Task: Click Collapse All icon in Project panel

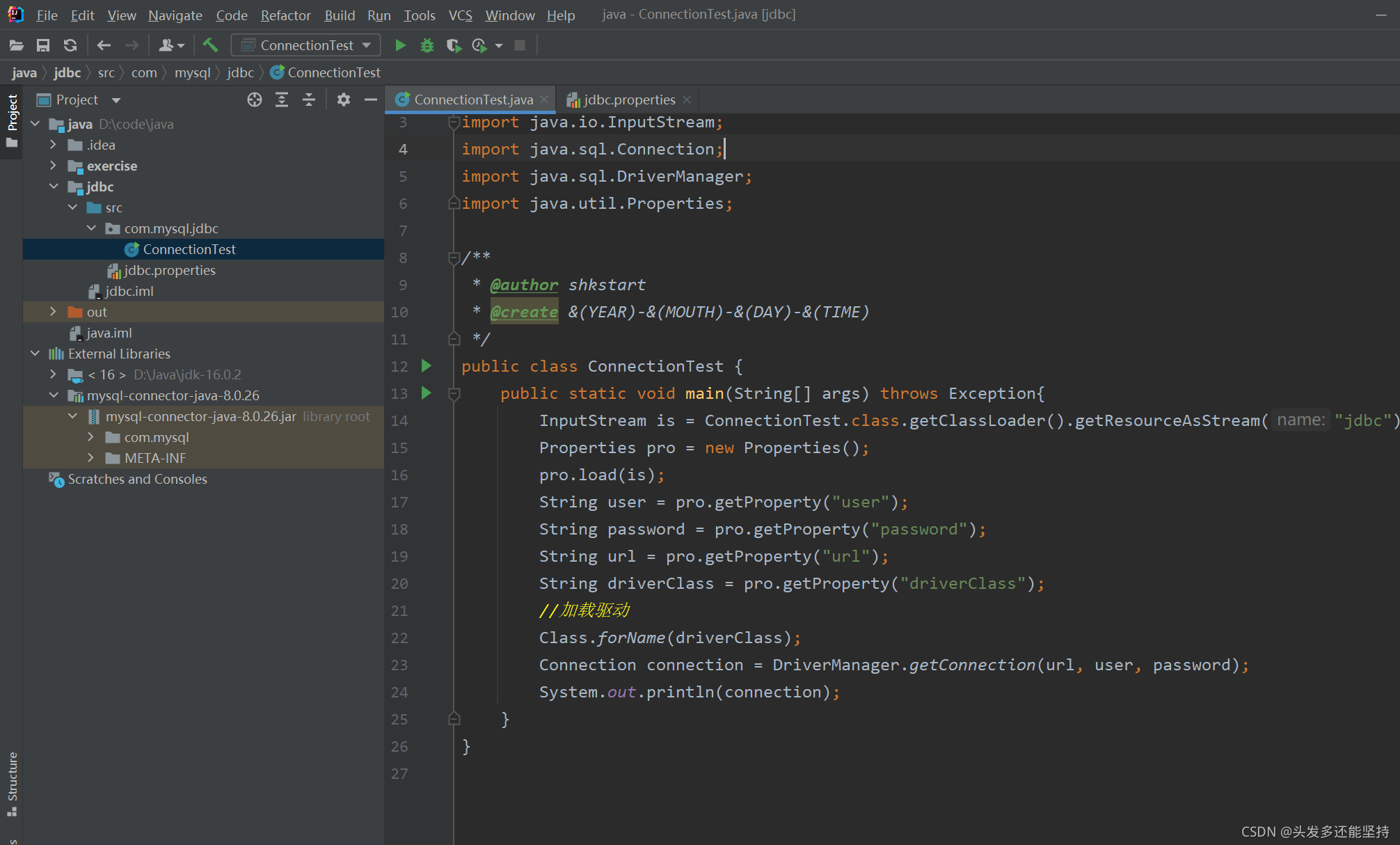Action: (308, 100)
